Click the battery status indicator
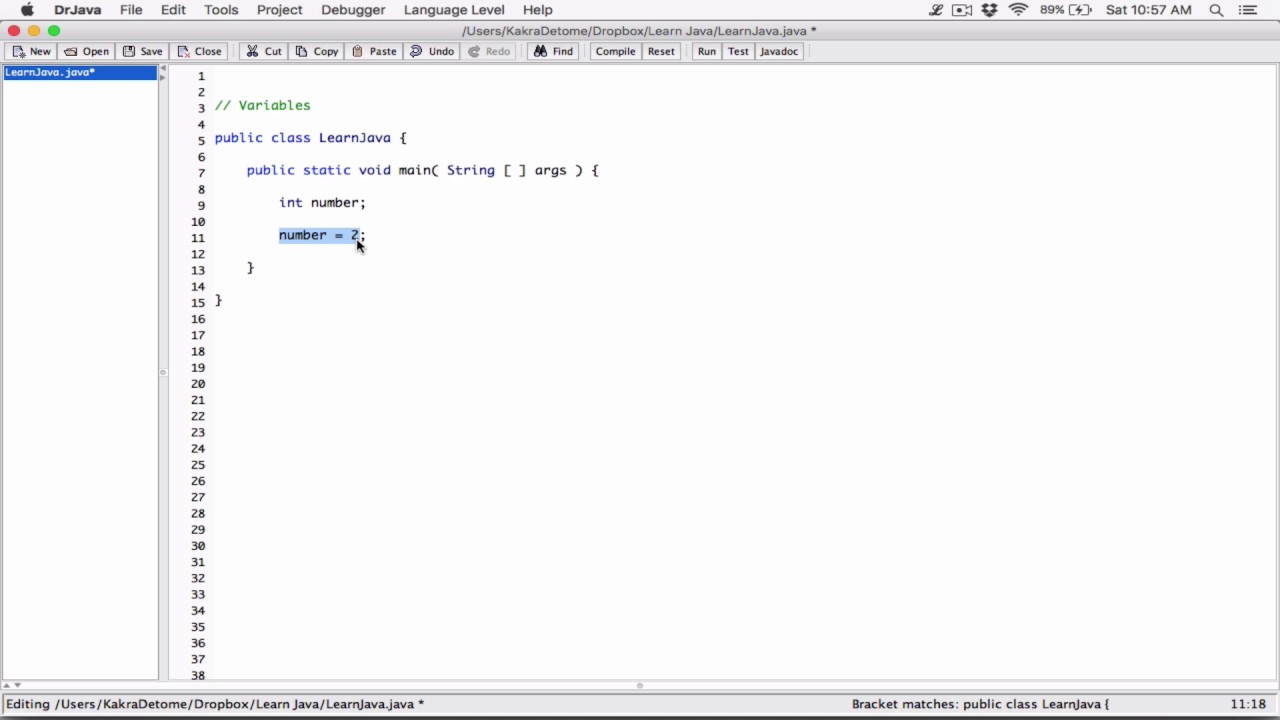 pyautogui.click(x=1065, y=10)
